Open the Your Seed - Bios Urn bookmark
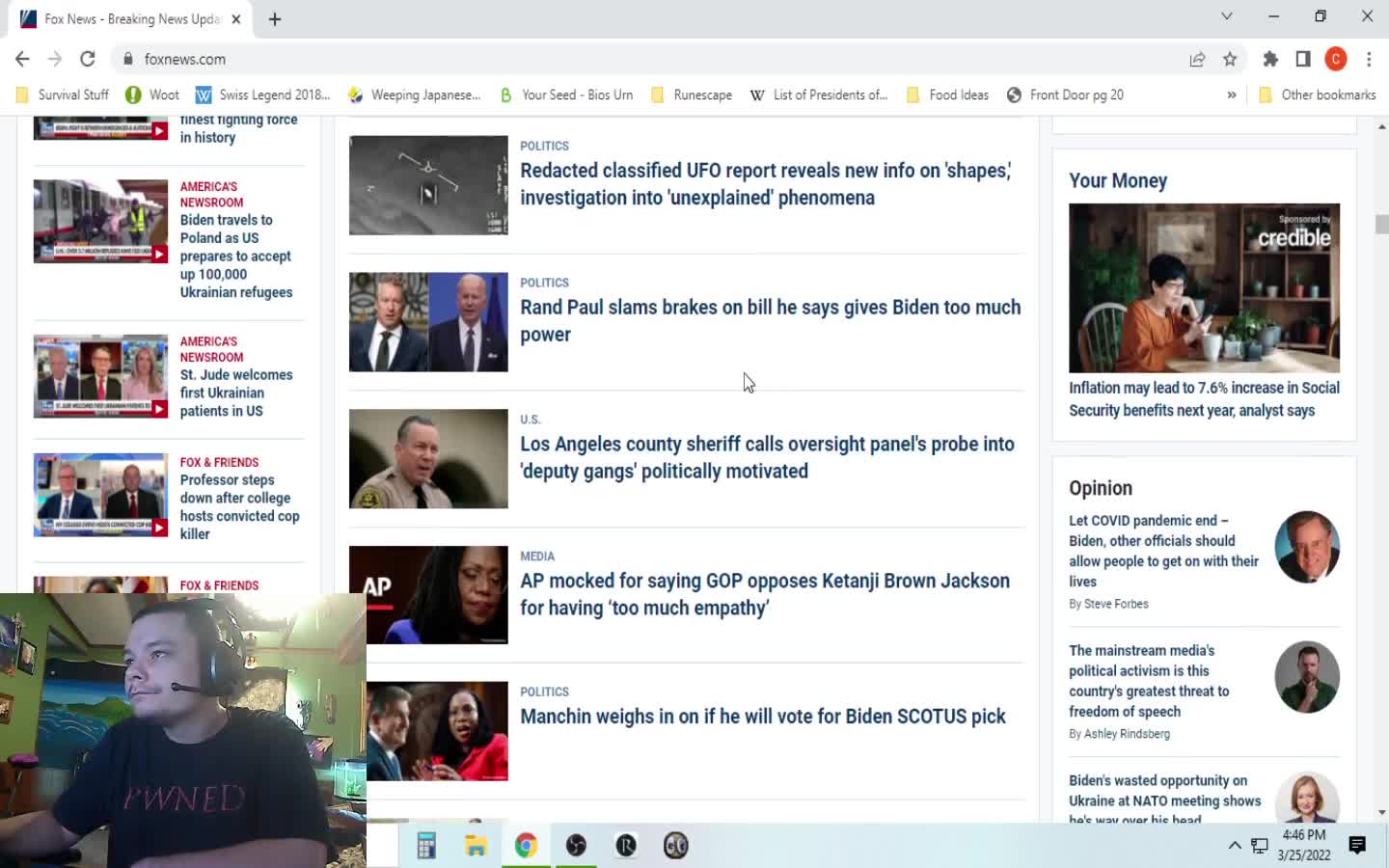This screenshot has height=868, width=1389. (x=566, y=95)
